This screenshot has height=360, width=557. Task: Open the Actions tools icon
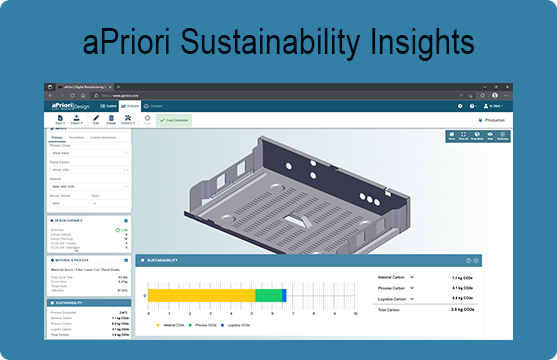(128, 119)
